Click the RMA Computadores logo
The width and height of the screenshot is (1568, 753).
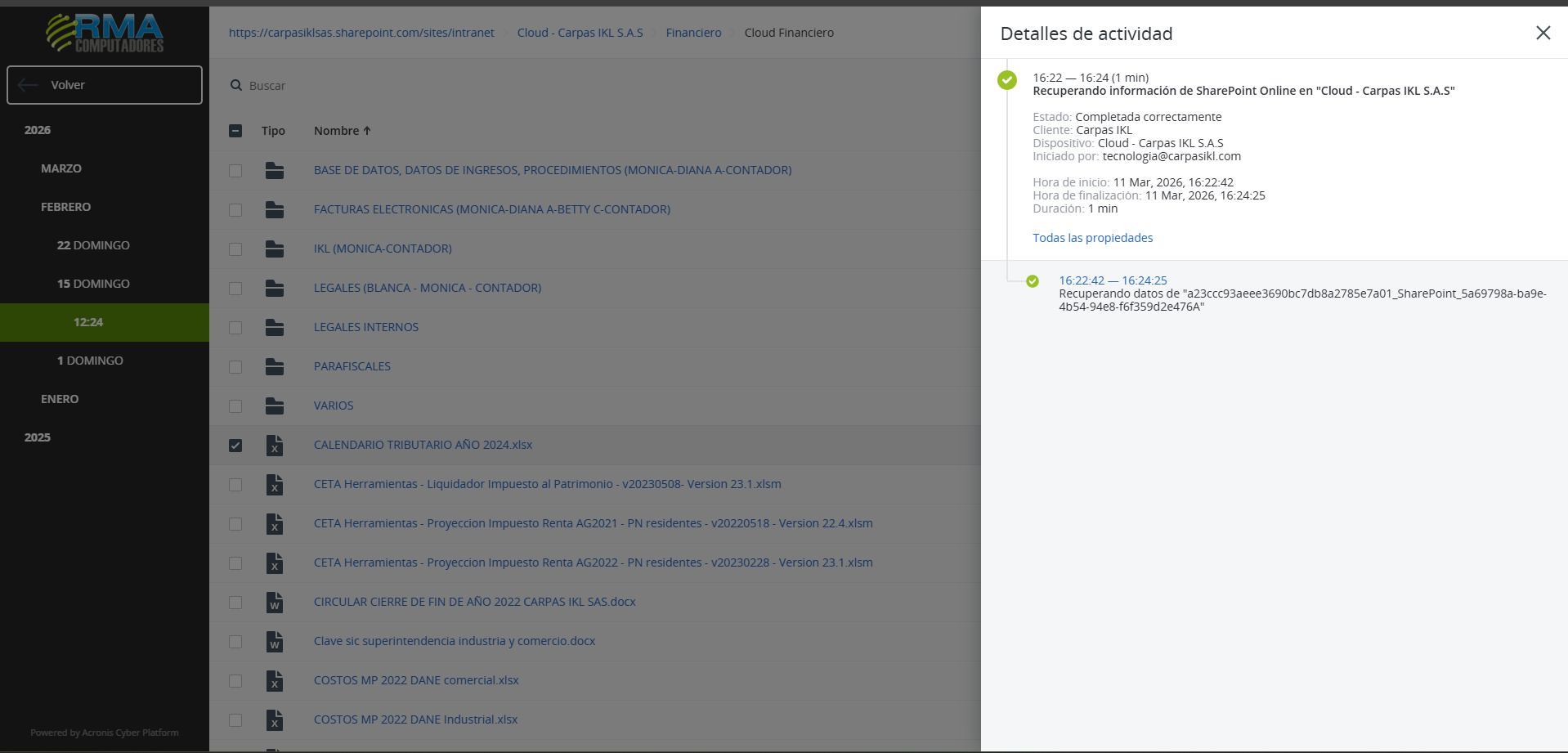tap(105, 33)
